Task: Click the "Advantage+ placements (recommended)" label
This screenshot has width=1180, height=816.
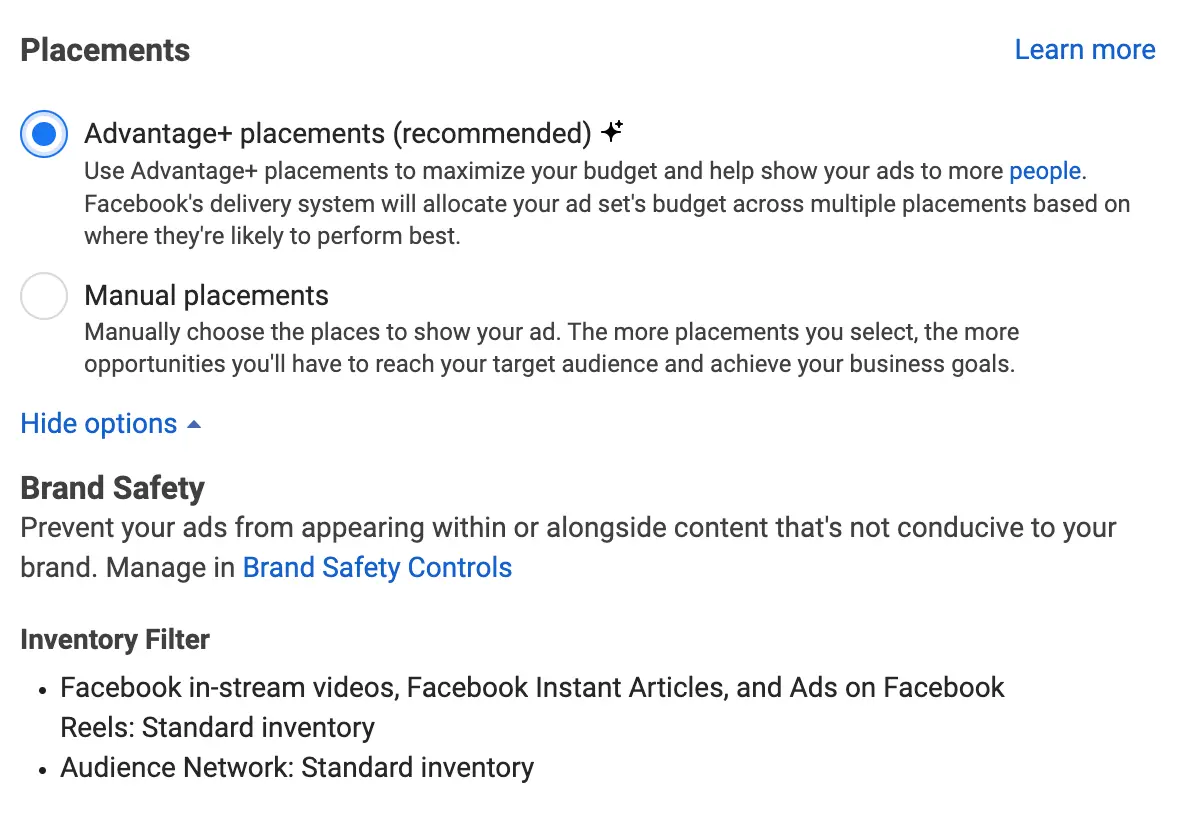Action: 338,133
